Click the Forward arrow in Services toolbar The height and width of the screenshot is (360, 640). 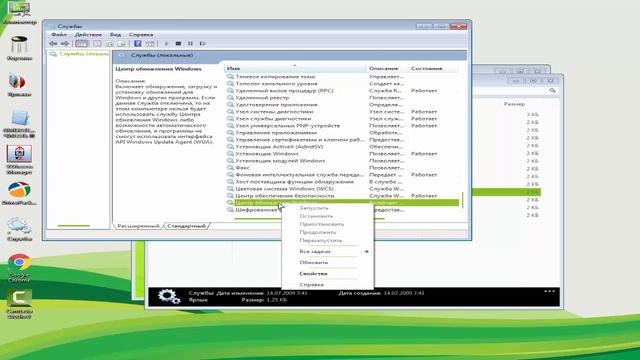click(64, 43)
